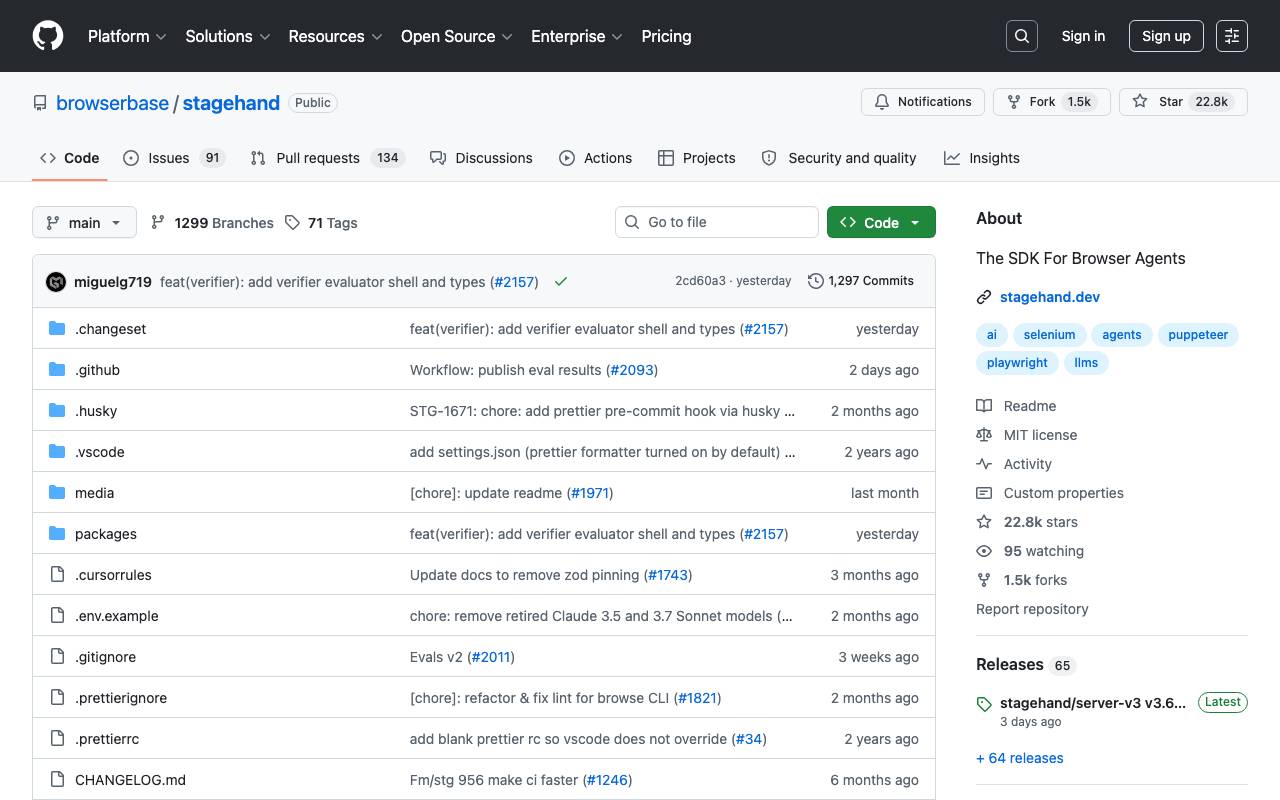
Task: Open the browserbase owner link
Action: [112, 103]
